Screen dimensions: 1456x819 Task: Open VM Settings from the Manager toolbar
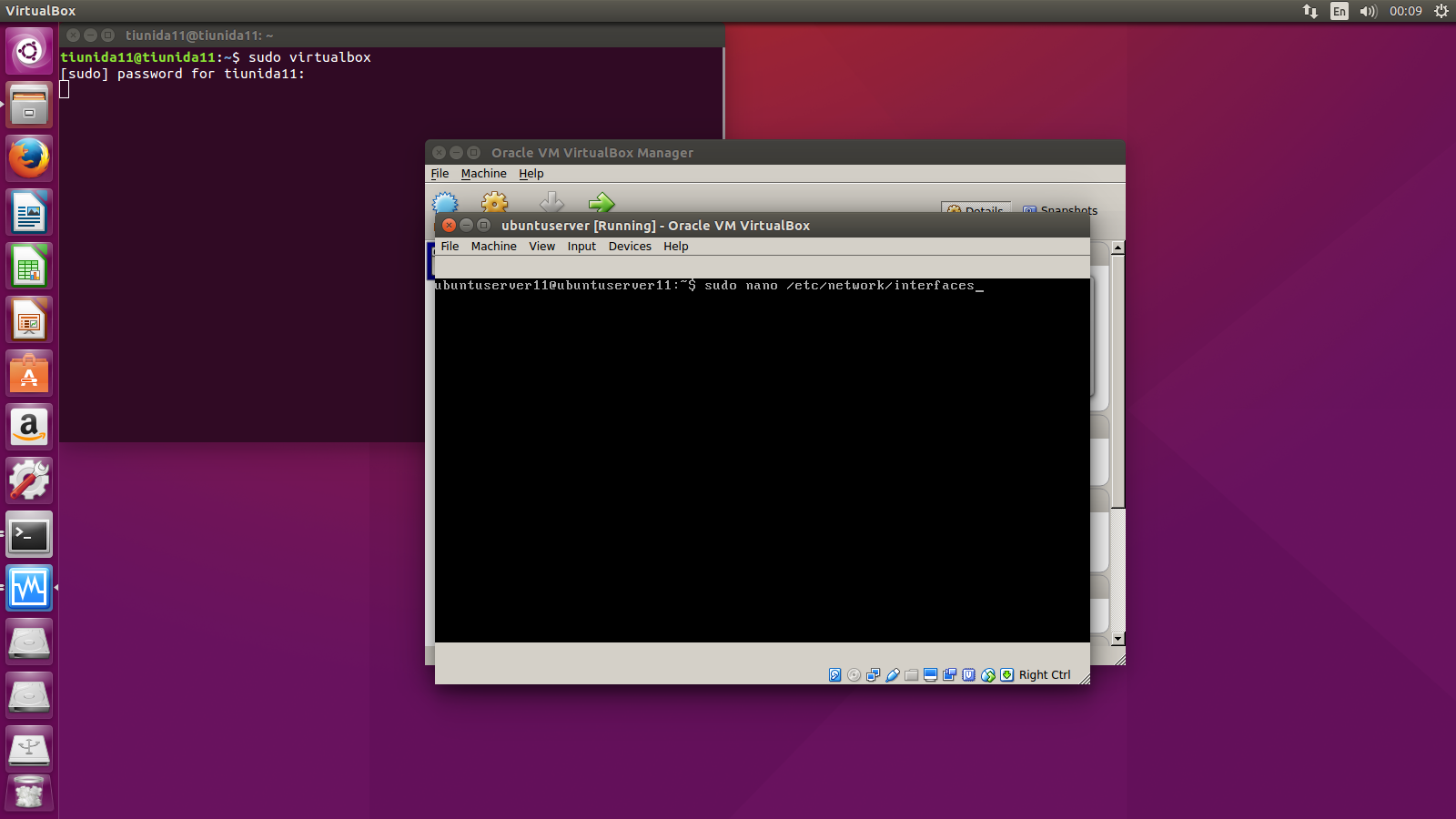(494, 203)
